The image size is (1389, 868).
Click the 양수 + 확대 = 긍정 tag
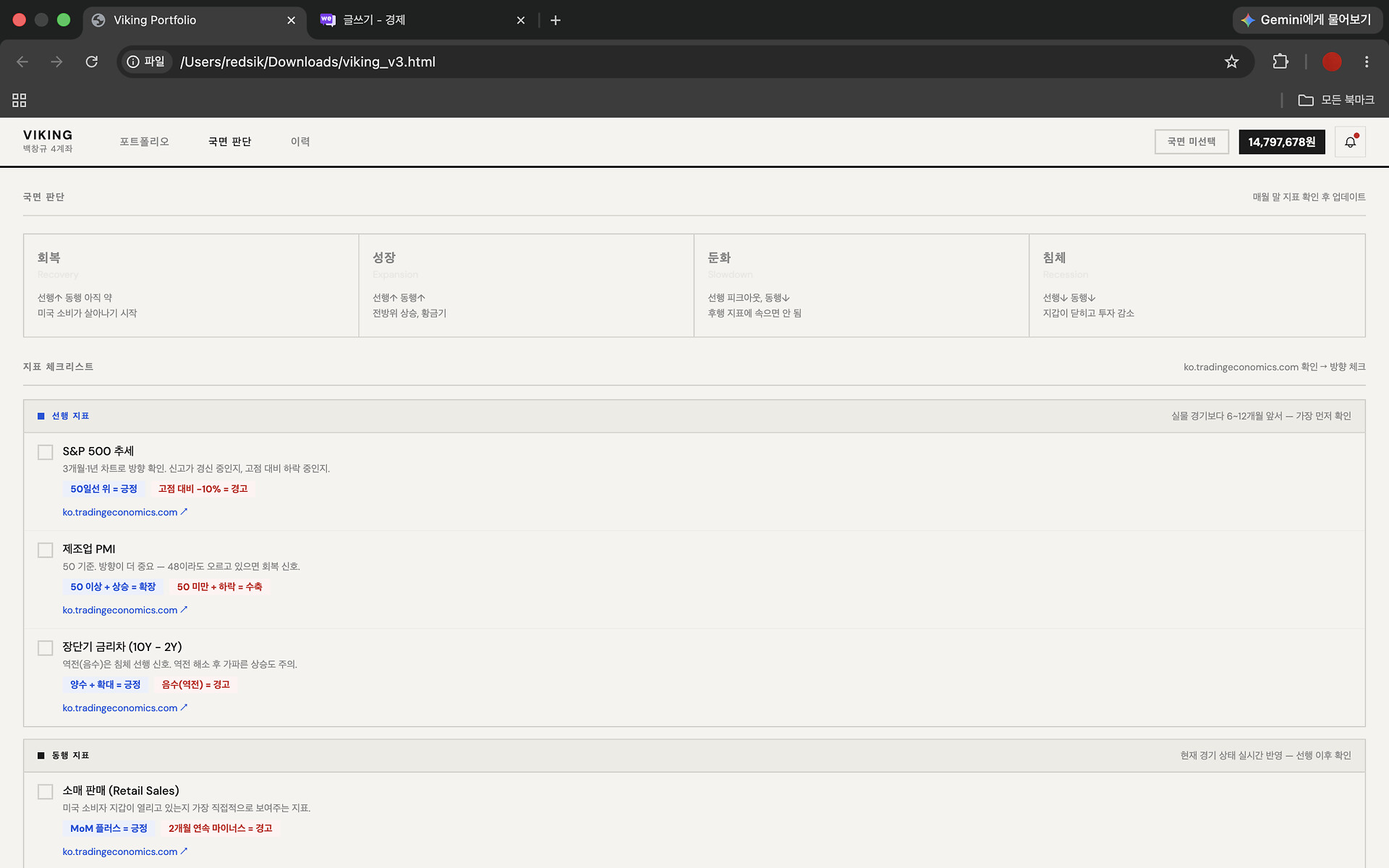point(105,684)
